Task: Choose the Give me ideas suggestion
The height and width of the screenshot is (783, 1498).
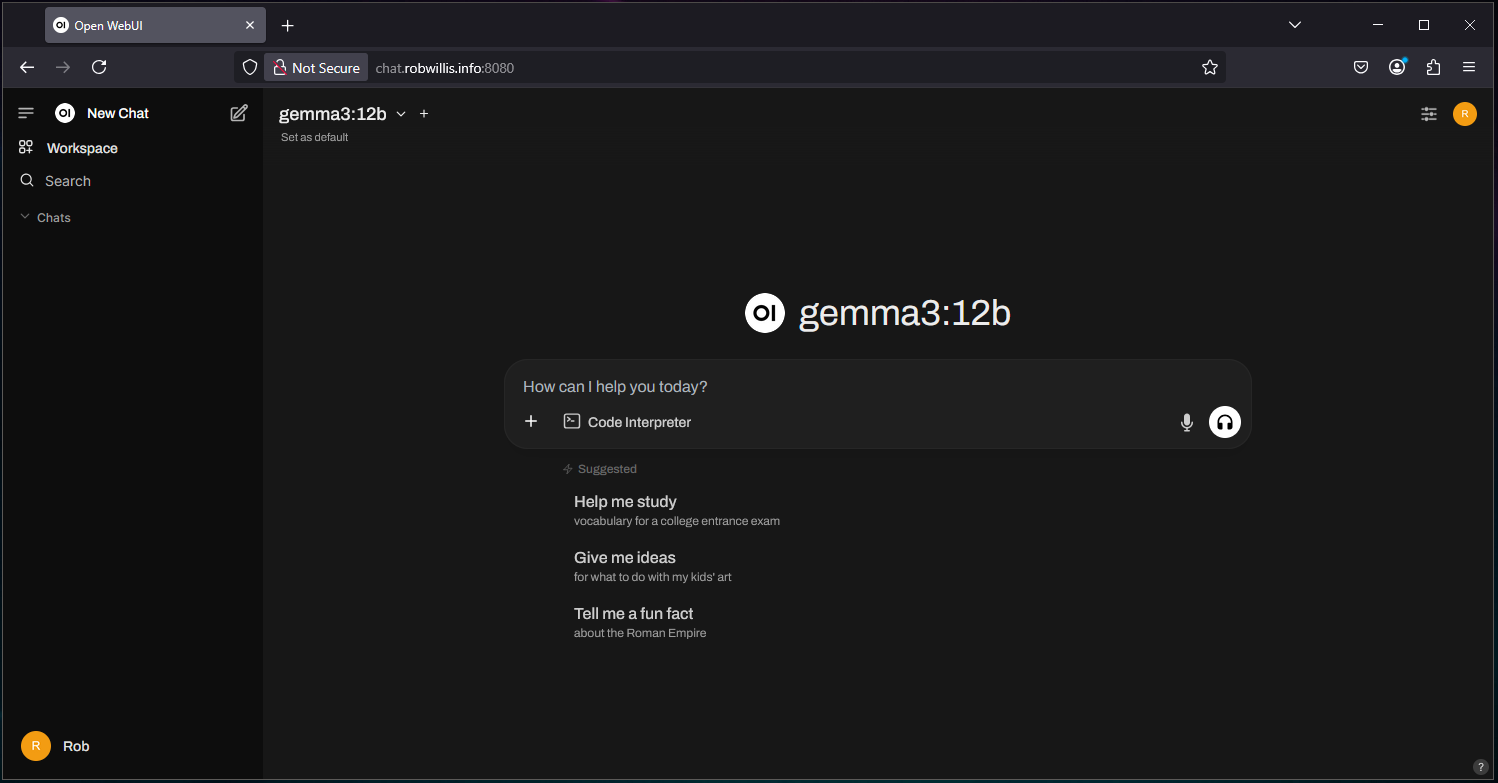Action: tap(653, 566)
